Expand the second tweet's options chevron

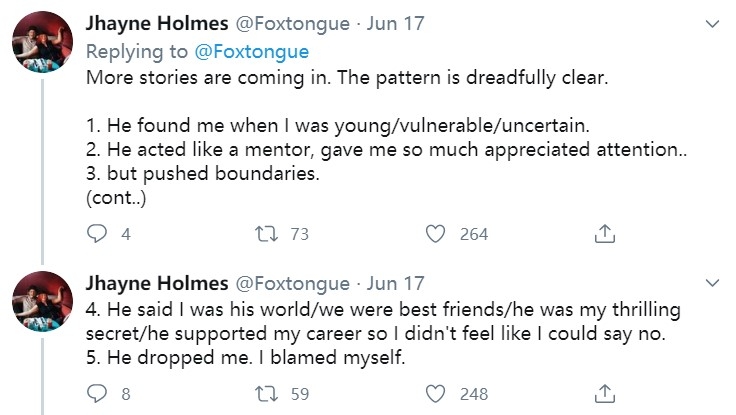[711, 282]
